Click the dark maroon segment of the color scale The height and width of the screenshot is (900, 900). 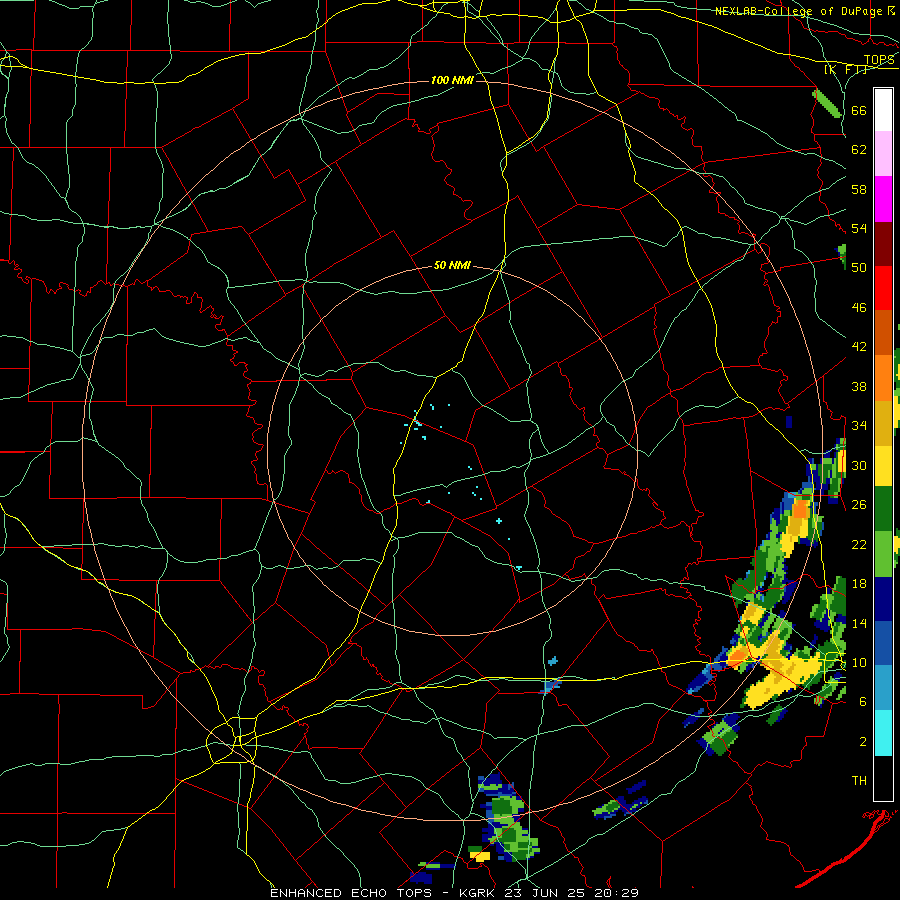(883, 243)
